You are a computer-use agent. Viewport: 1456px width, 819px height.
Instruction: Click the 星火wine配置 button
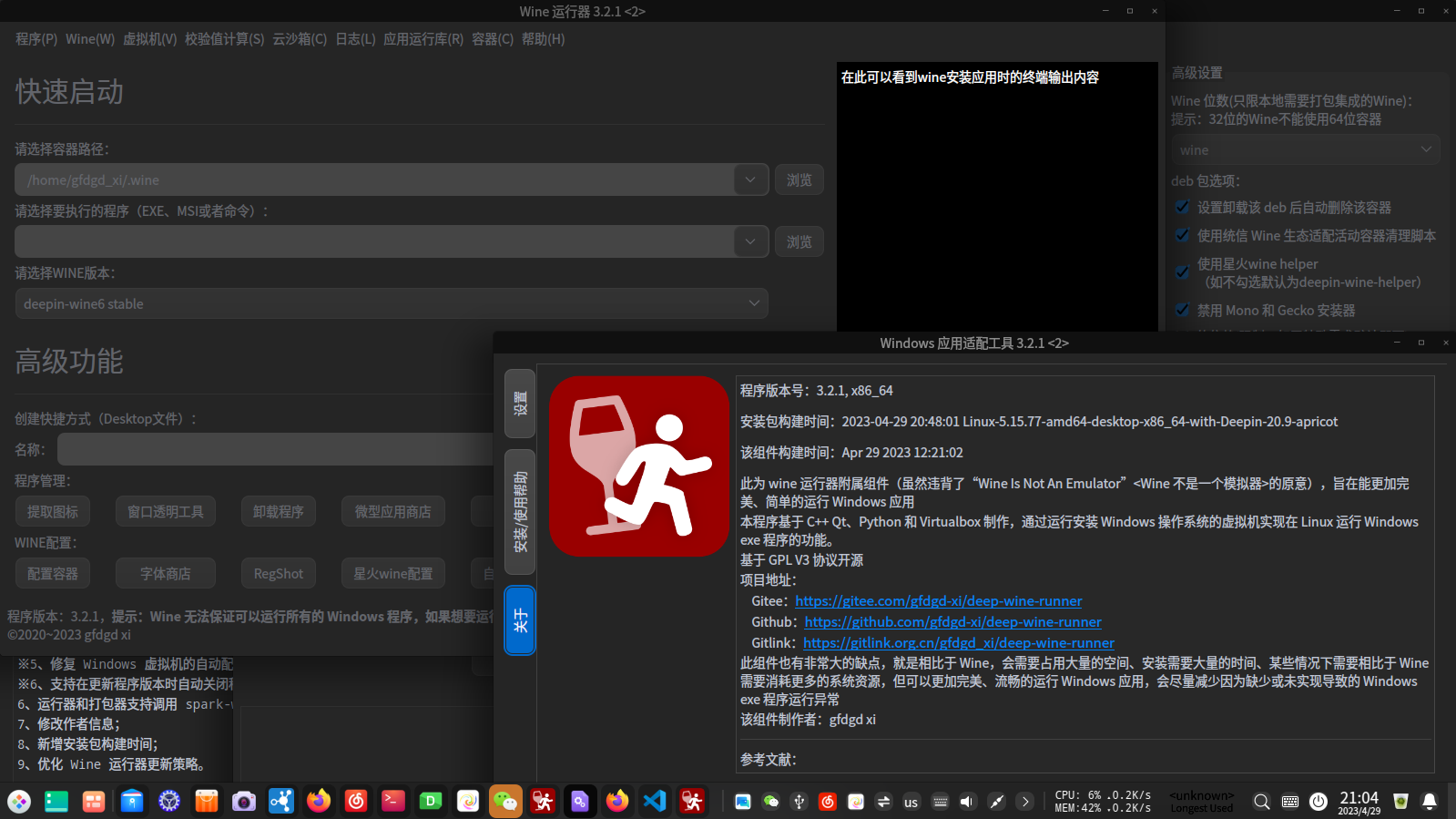tap(393, 573)
